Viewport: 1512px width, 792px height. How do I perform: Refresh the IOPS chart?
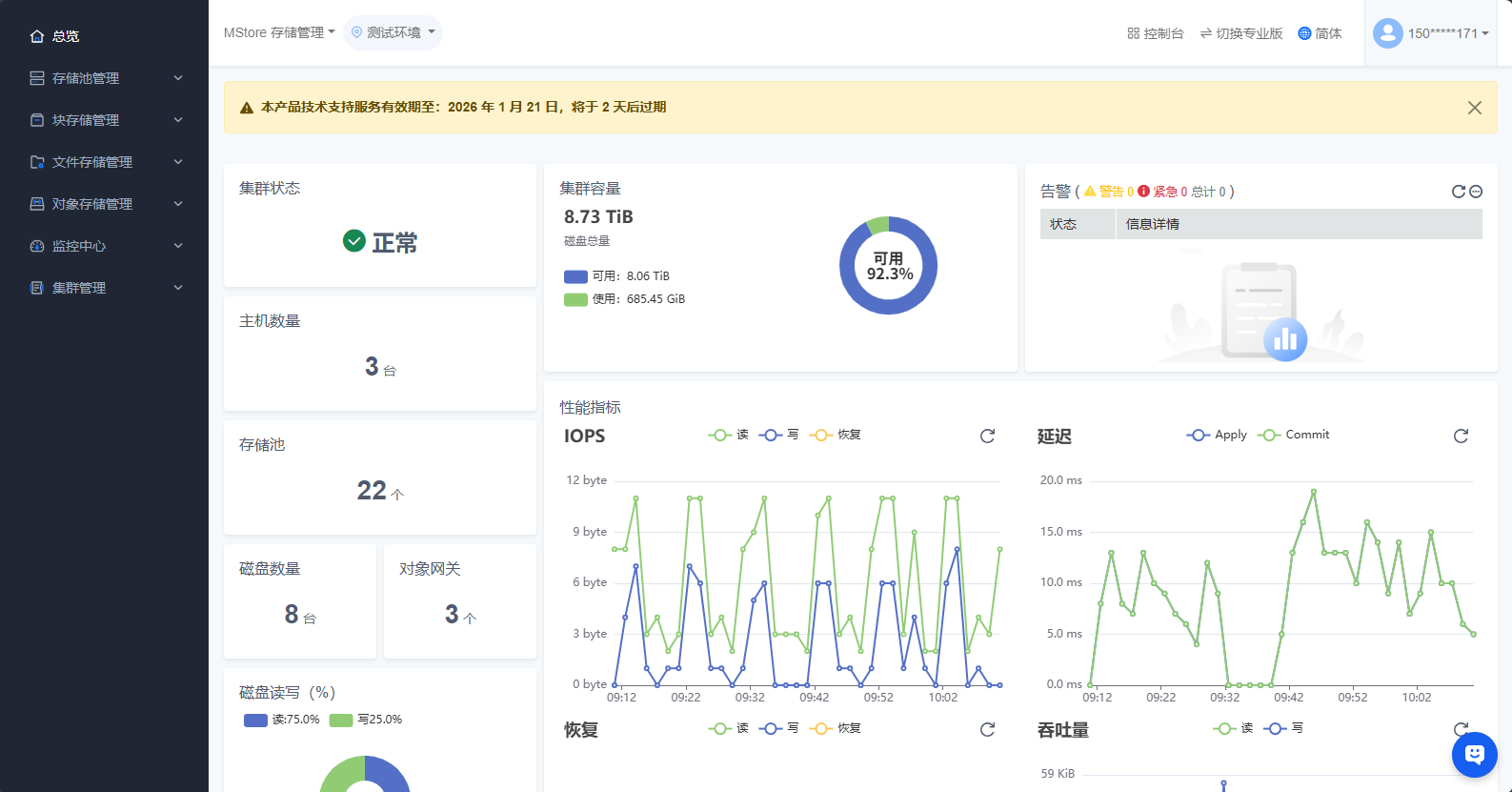coord(987,436)
